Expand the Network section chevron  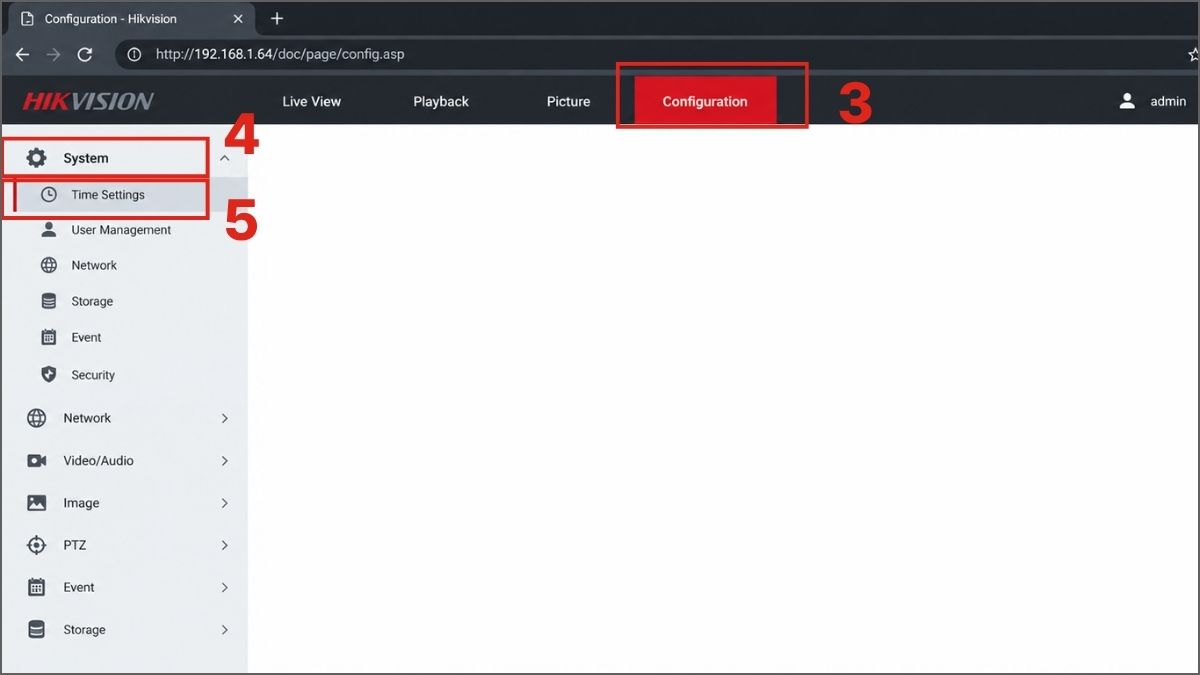click(225, 418)
